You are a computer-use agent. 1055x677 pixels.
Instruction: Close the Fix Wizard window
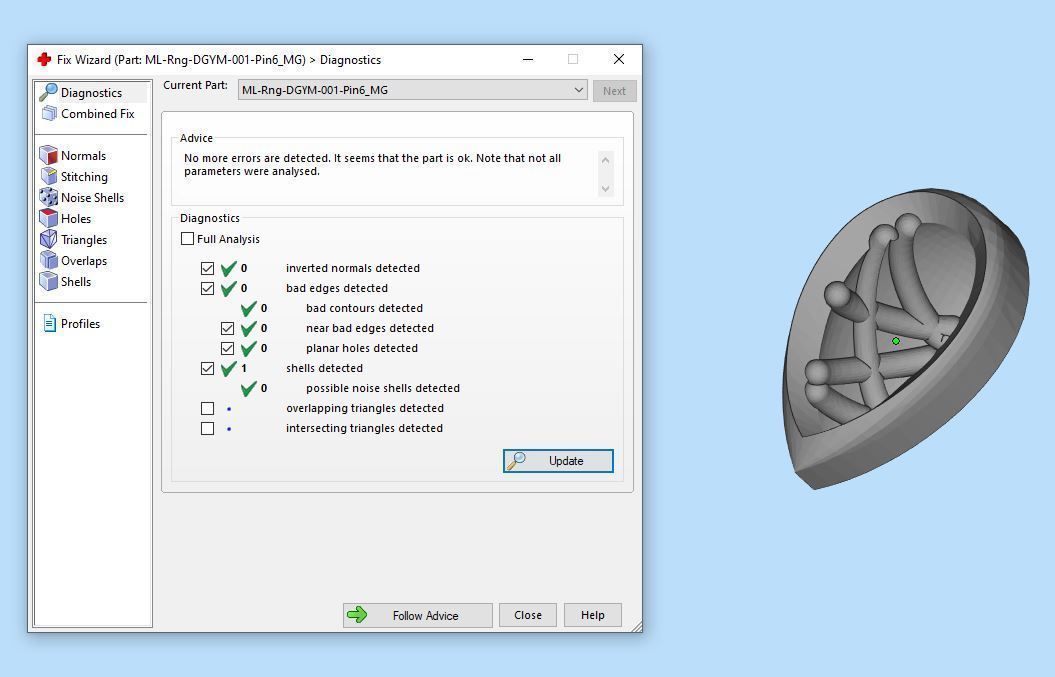pyautogui.click(x=619, y=59)
